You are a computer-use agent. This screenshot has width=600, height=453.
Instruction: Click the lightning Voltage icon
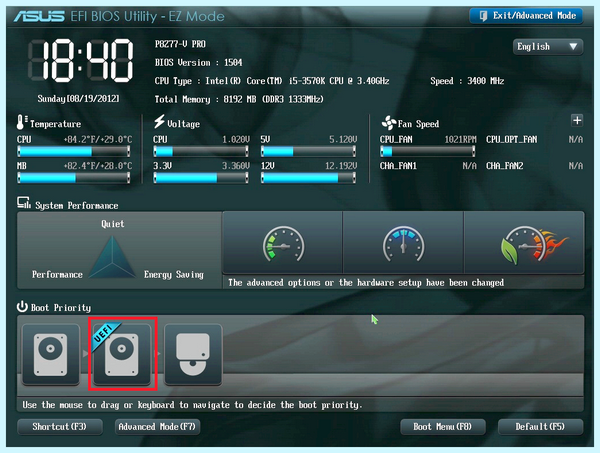(159, 121)
